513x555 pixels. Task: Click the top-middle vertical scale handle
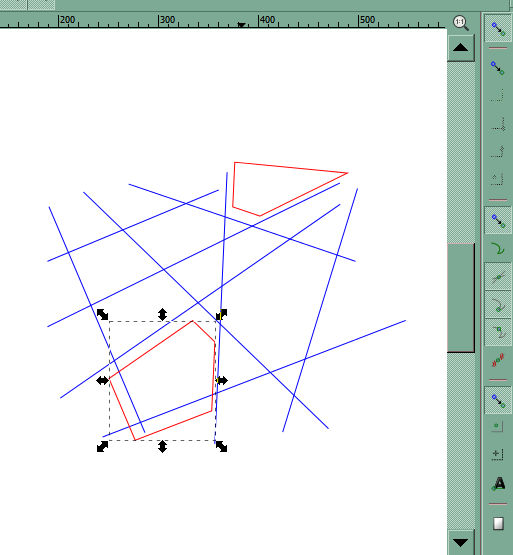pos(162,314)
